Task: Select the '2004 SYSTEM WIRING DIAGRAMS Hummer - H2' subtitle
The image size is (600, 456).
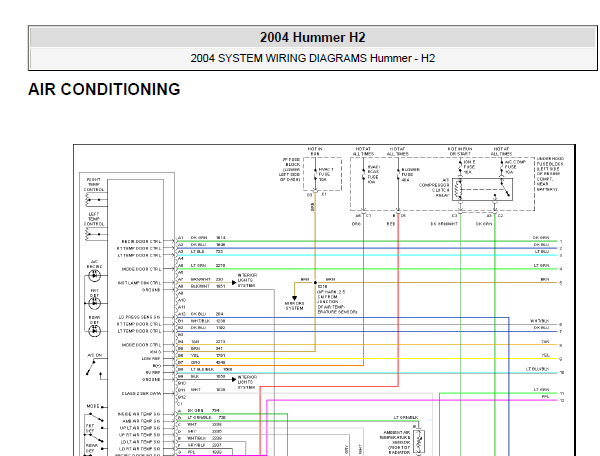Action: coord(313,58)
